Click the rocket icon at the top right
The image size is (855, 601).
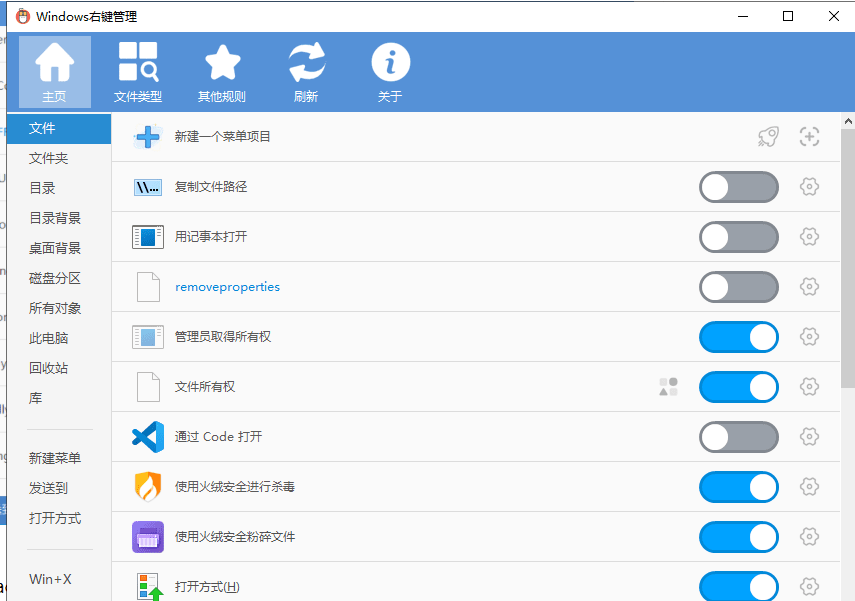pyautogui.click(x=767, y=136)
